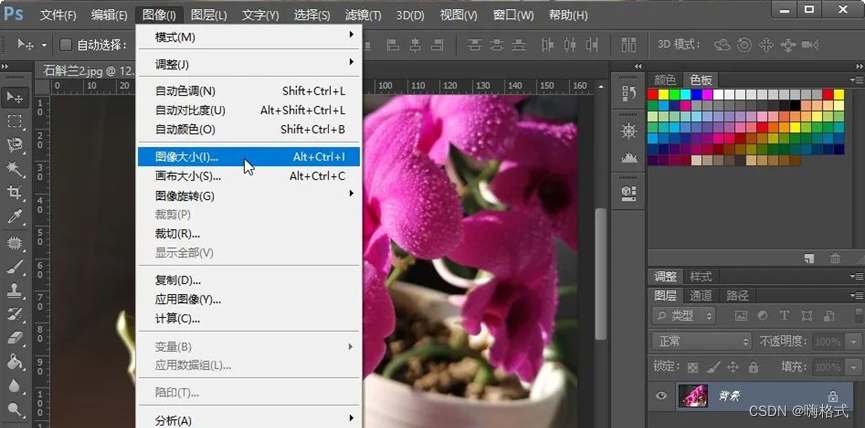Click the 3D roll mode icon
Viewport: 865px width, 428px height.
[744, 45]
